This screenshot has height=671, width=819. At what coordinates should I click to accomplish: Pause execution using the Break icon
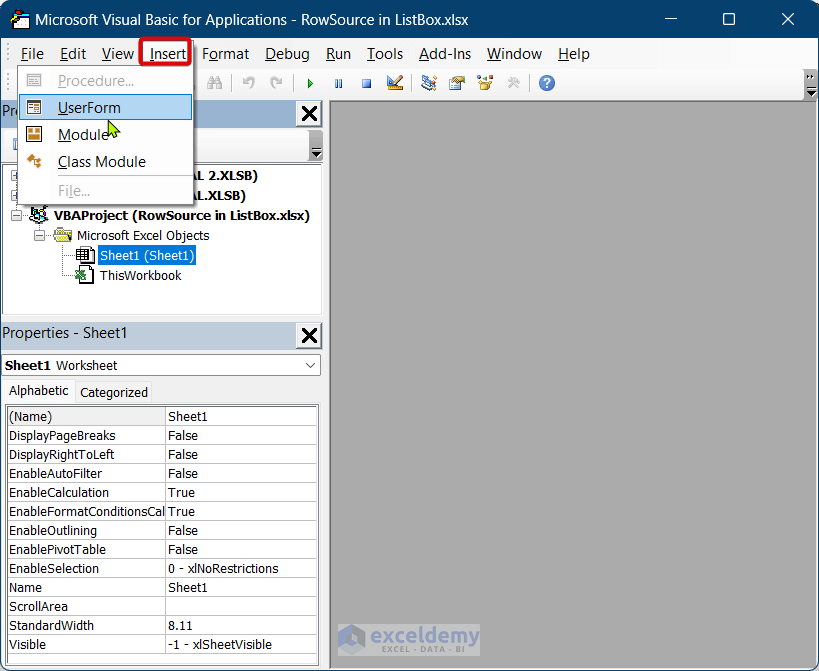coord(339,83)
